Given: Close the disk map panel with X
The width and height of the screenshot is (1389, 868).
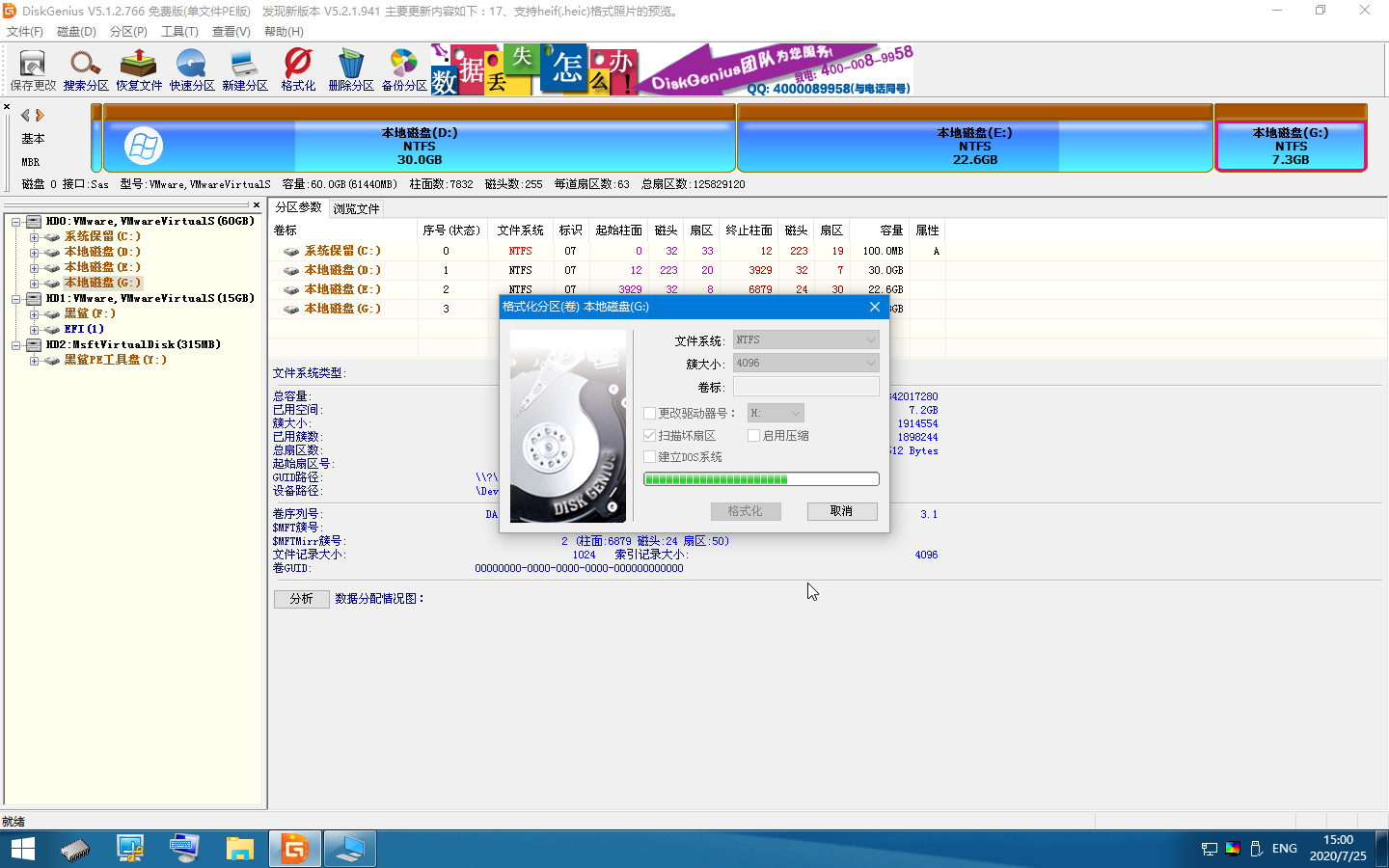Looking at the screenshot, I should click(7, 107).
